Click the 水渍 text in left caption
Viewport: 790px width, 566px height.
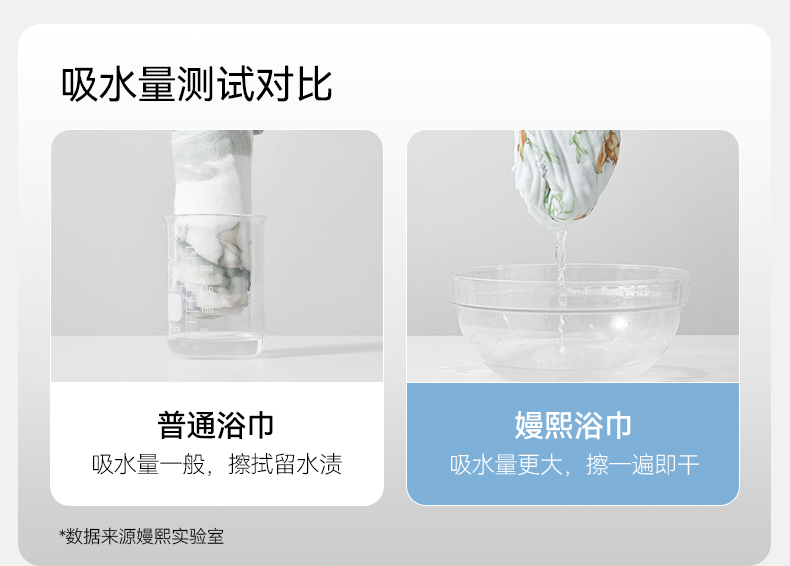[x=320, y=464]
